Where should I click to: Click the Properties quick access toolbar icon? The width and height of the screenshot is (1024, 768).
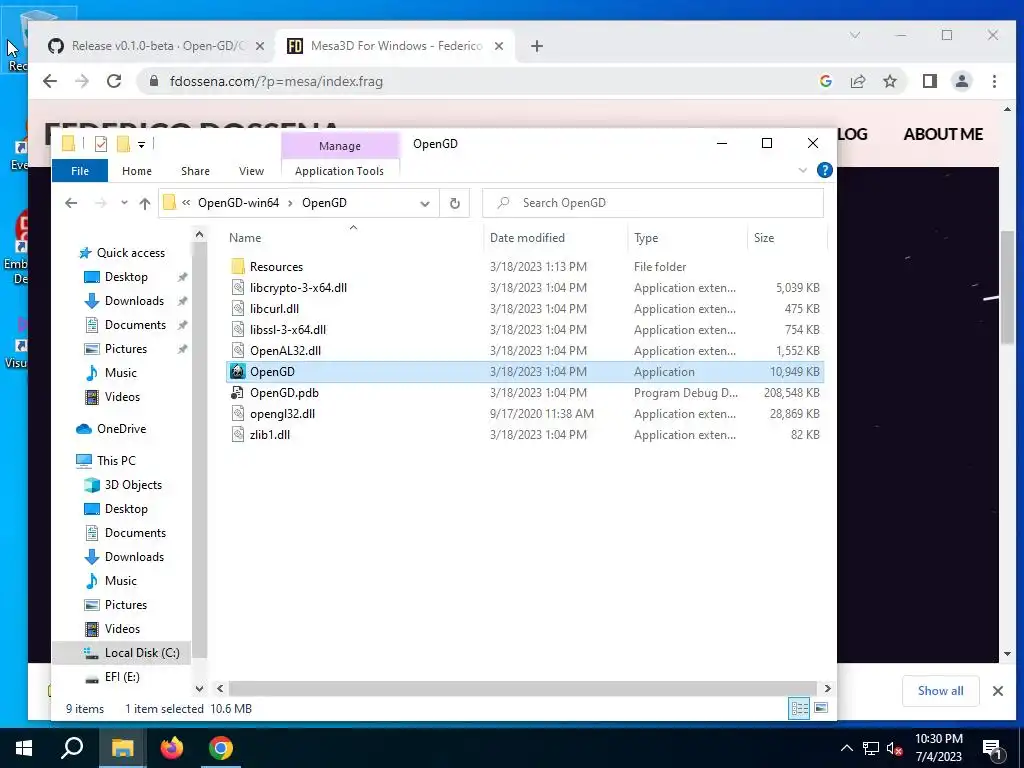(101, 144)
